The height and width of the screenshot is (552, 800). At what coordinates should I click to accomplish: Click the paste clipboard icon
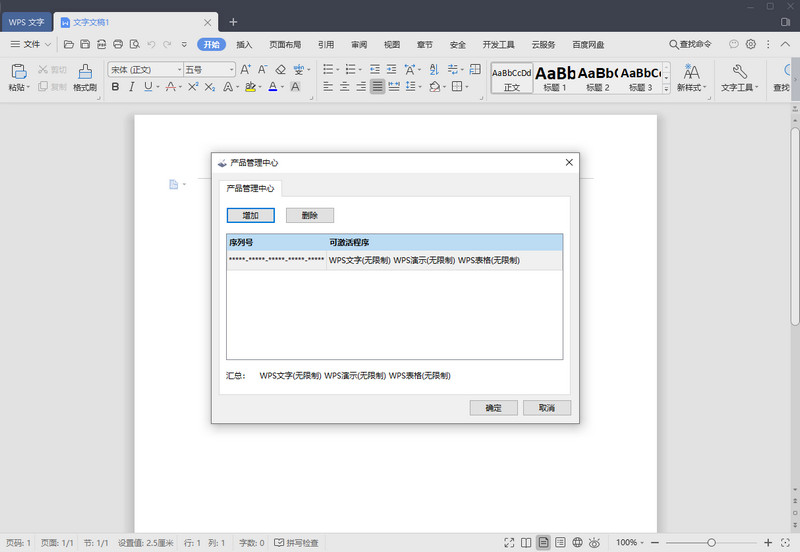pos(18,71)
